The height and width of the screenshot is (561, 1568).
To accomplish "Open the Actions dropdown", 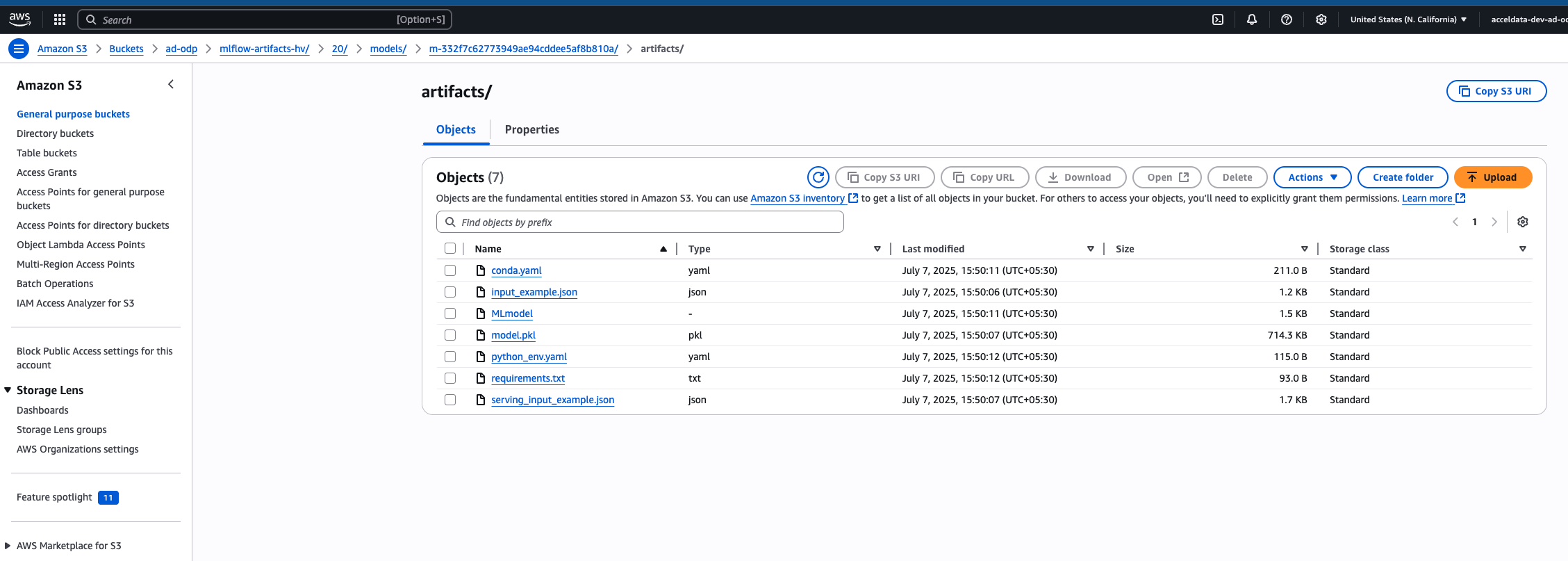I will 1312,177.
